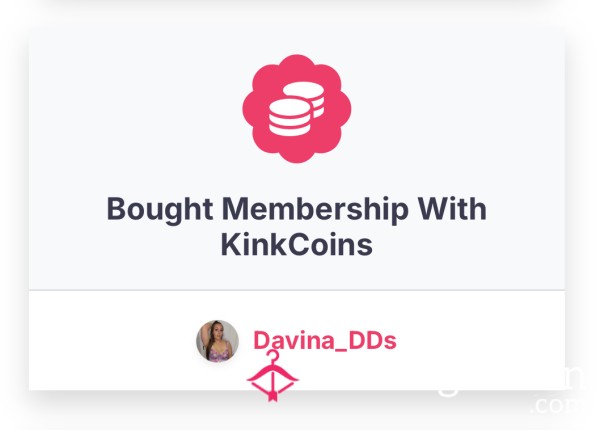
Task: Click the word Membership in the heading
Action: pyautogui.click(x=315, y=210)
